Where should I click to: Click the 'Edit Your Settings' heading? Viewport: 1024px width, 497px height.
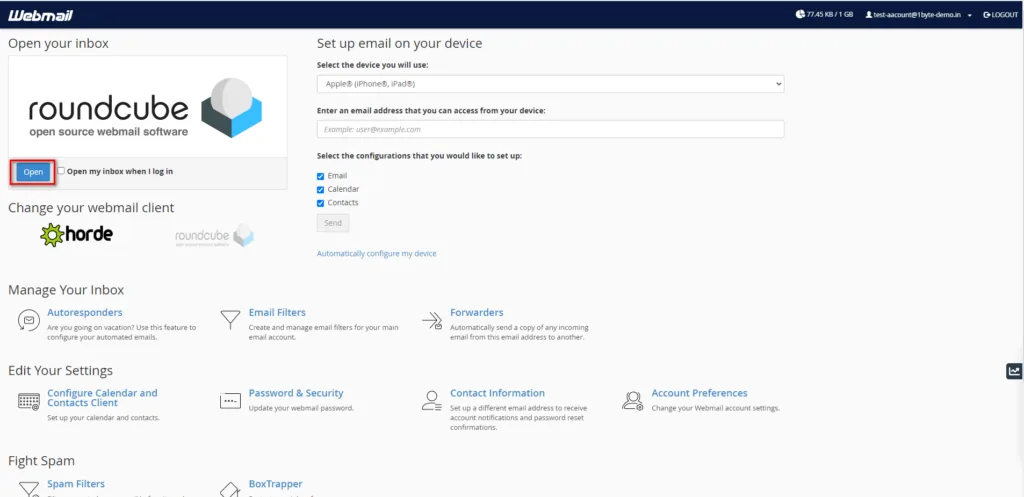pos(61,371)
